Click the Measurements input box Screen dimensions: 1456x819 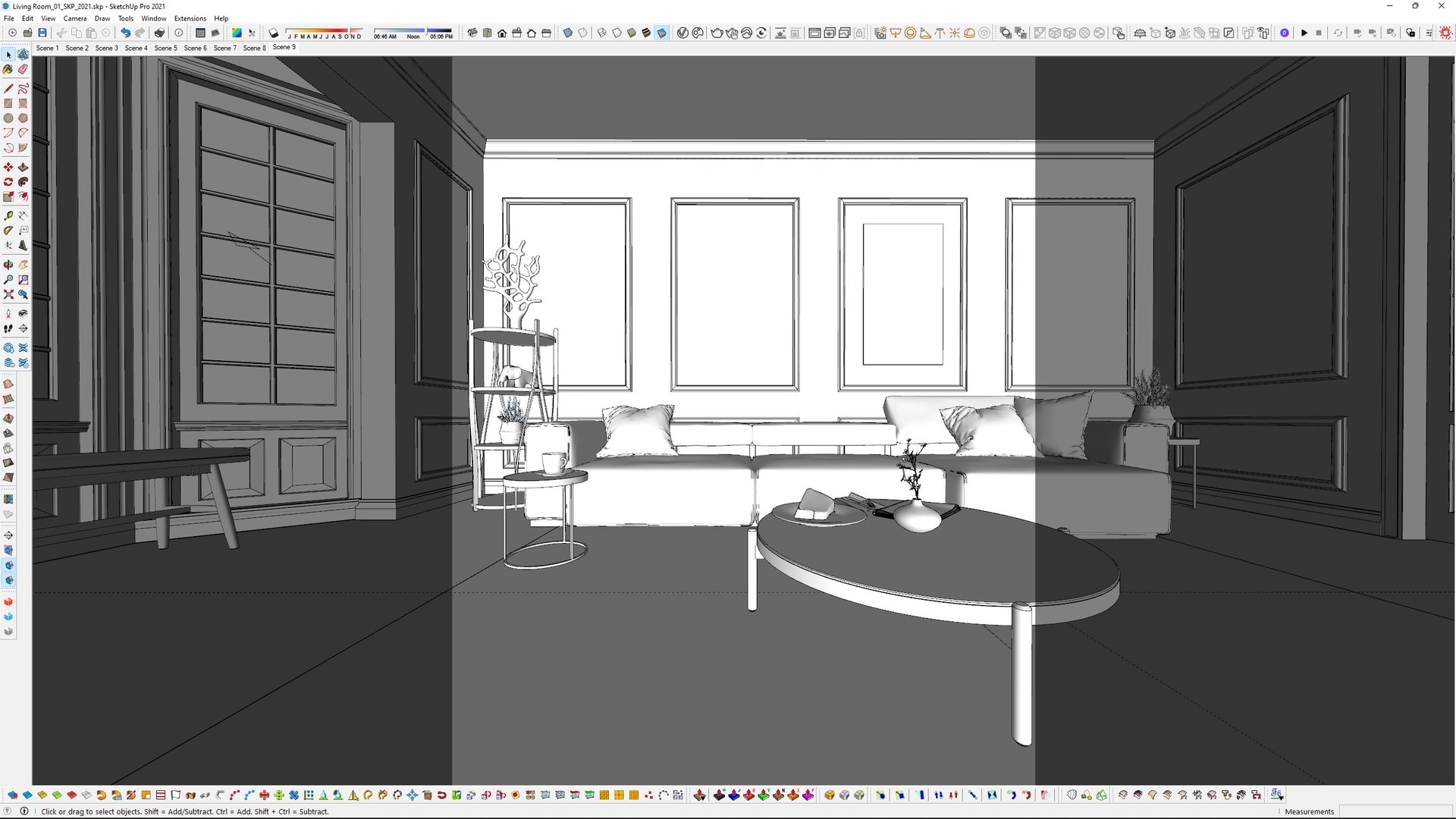(1395, 811)
